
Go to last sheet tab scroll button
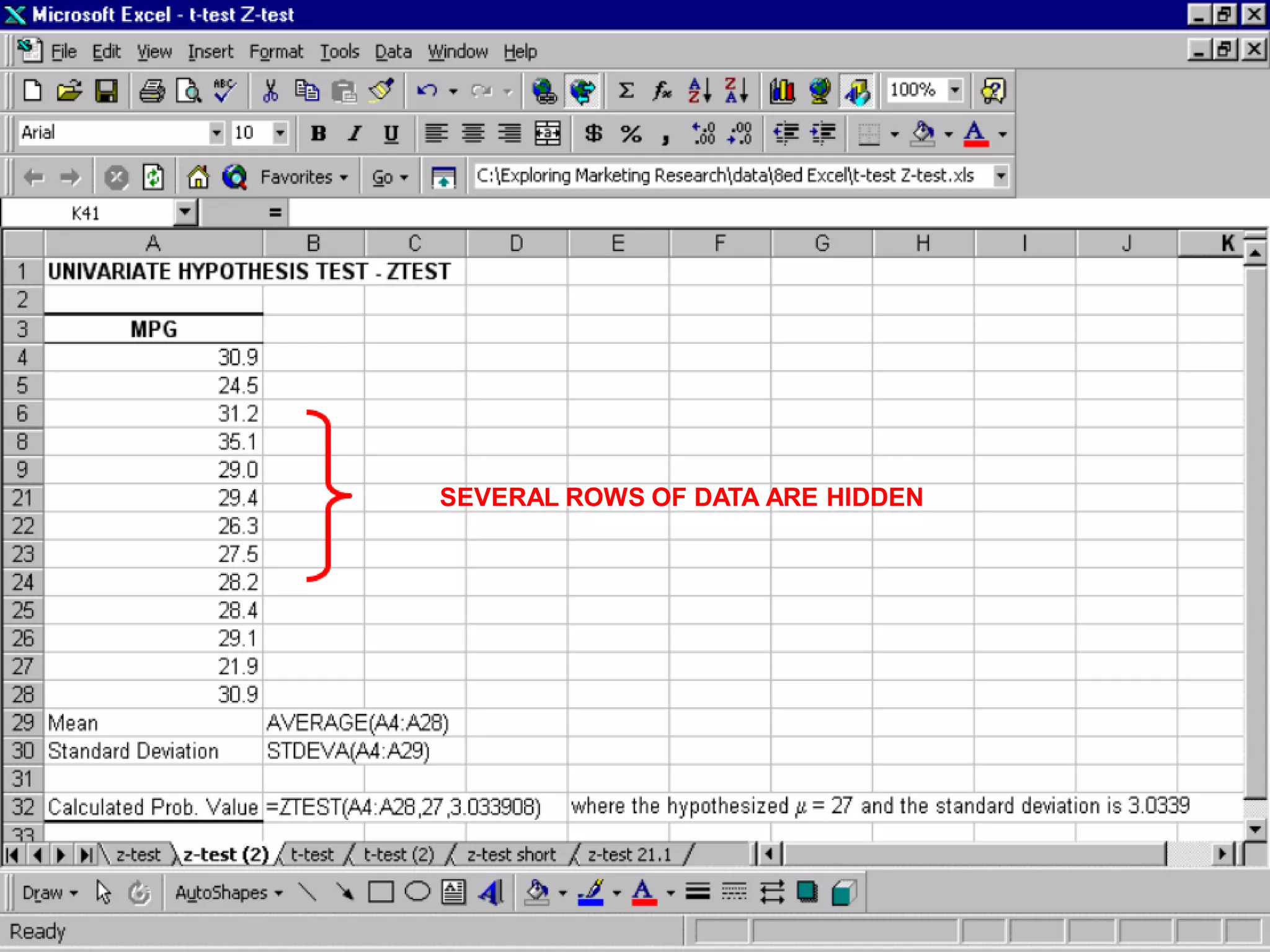[x=86, y=855]
